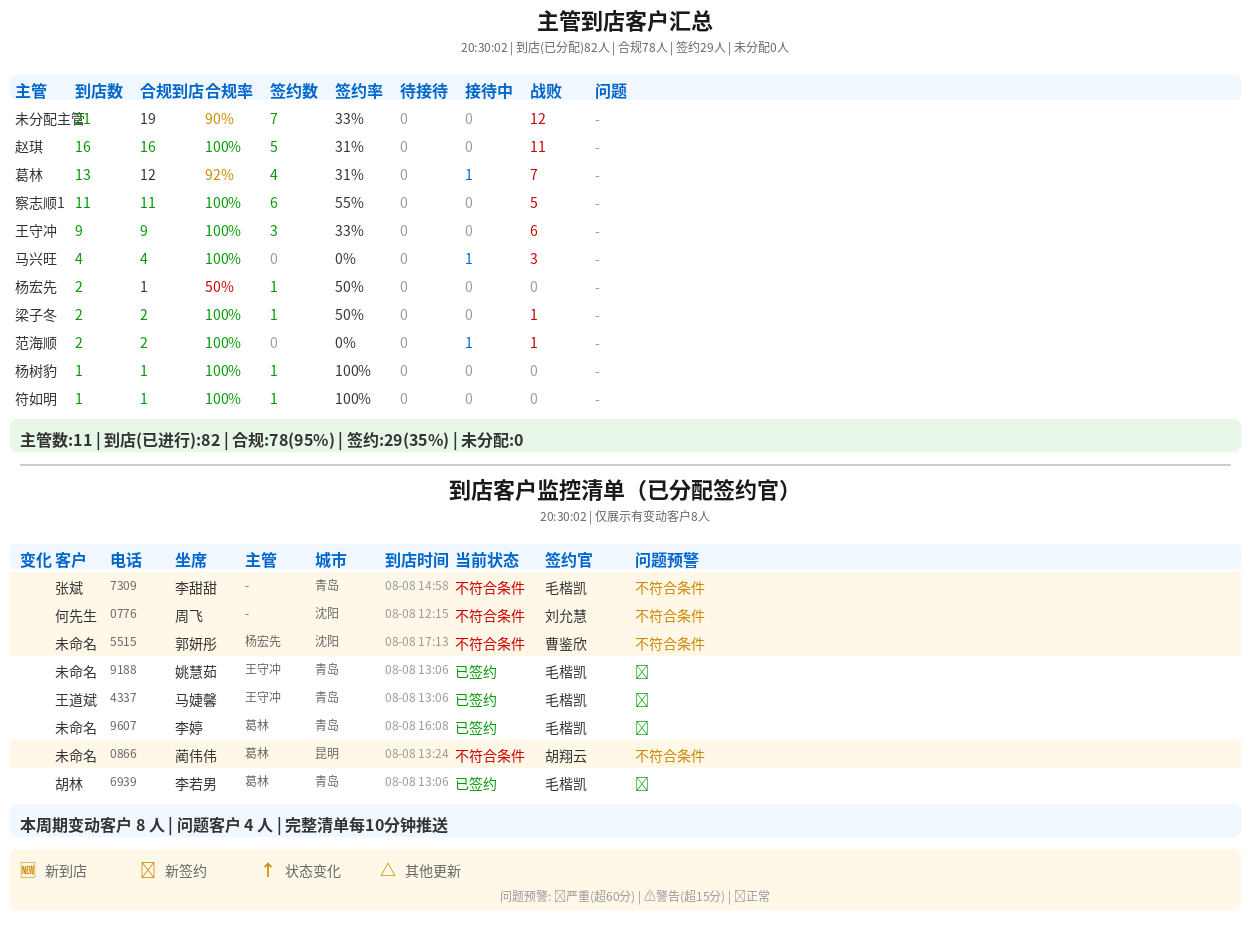The image size is (1250, 952).
Task: Click the 签约率 column header
Action: coord(359,91)
